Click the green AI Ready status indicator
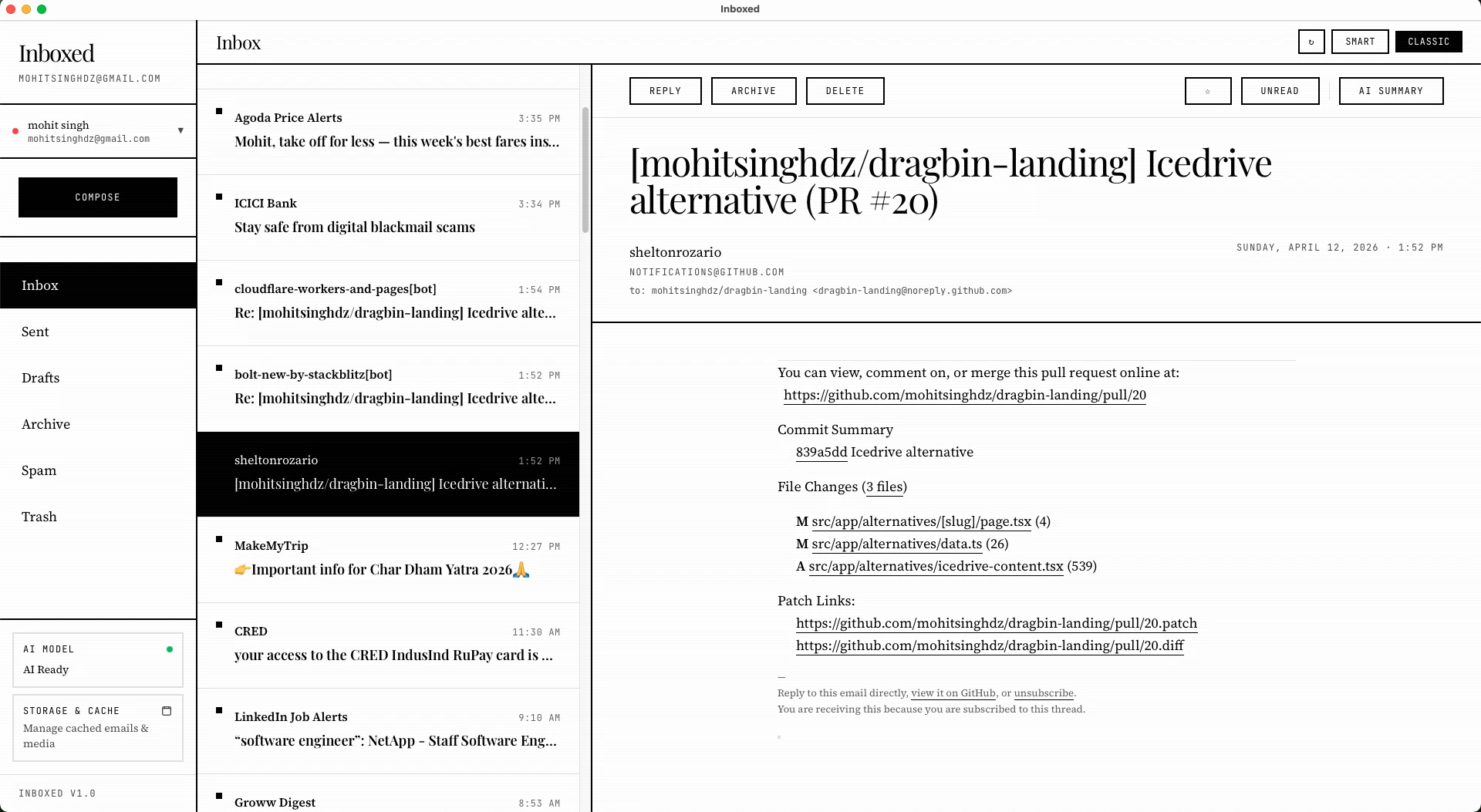The image size is (1481, 812). 169,649
